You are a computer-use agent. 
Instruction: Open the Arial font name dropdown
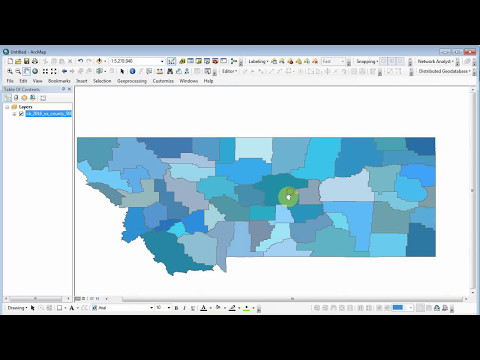[151, 308]
